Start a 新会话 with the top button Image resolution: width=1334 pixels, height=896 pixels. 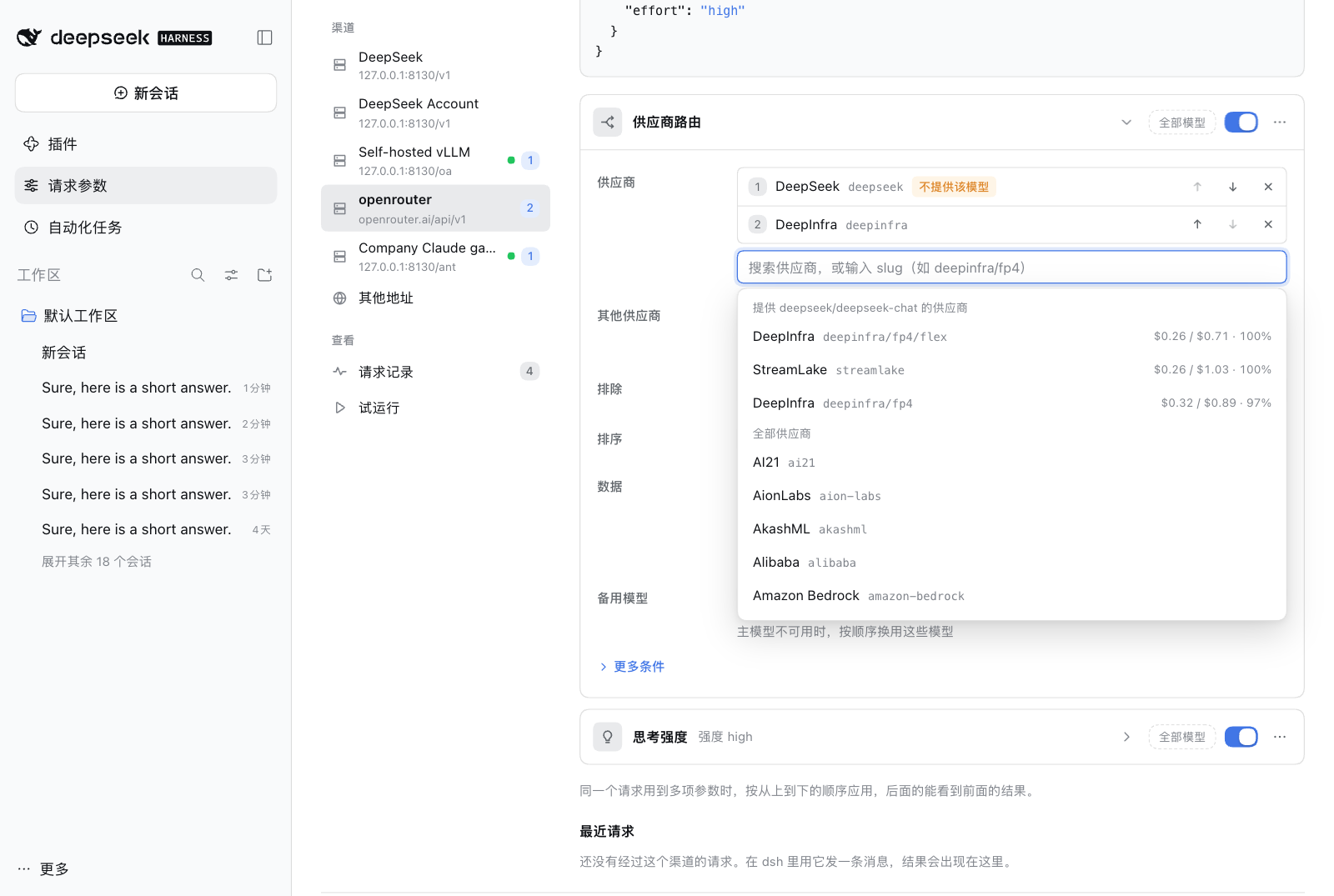click(146, 93)
